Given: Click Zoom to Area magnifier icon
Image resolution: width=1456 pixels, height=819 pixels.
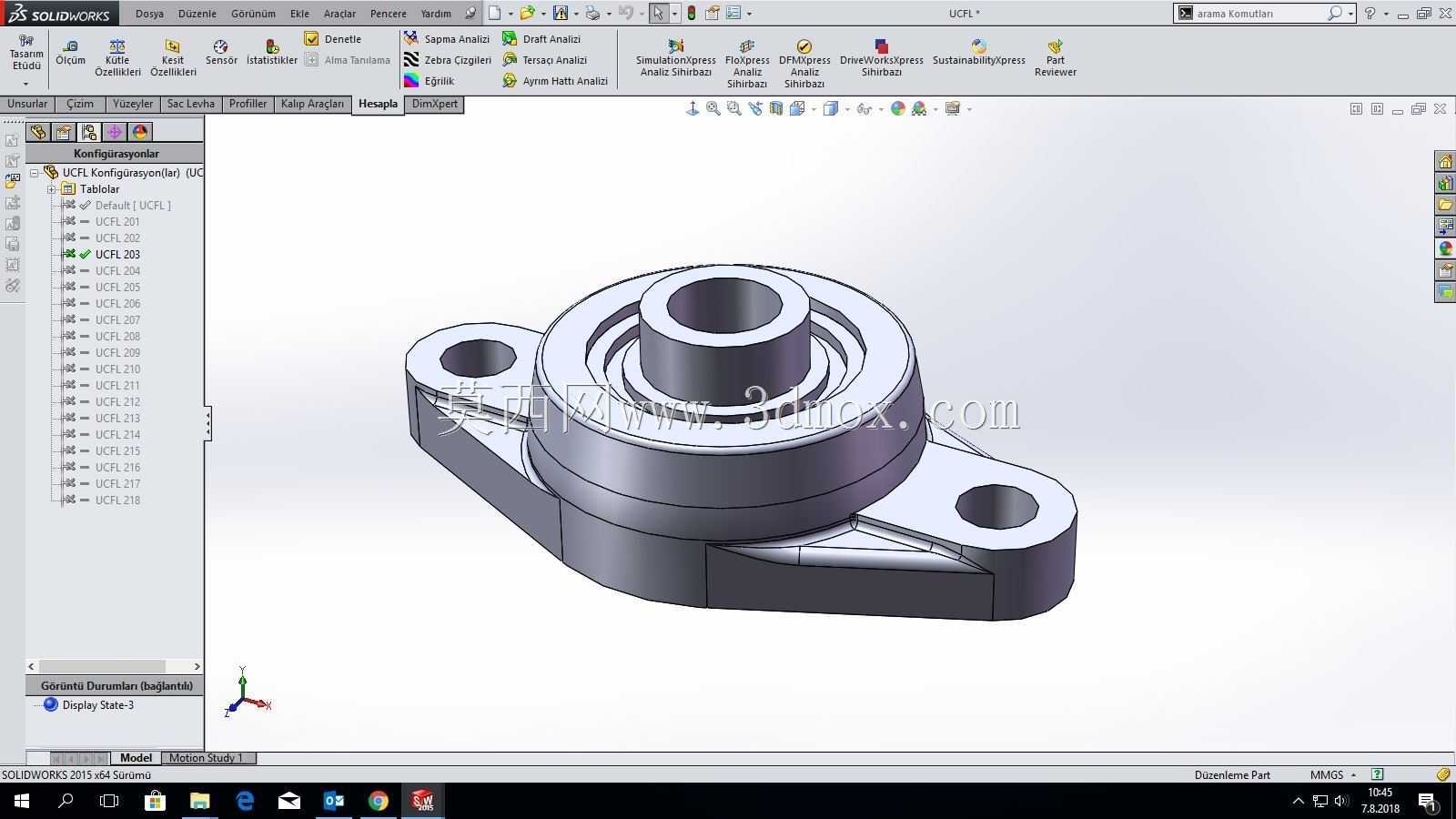Looking at the screenshot, I should click(734, 108).
